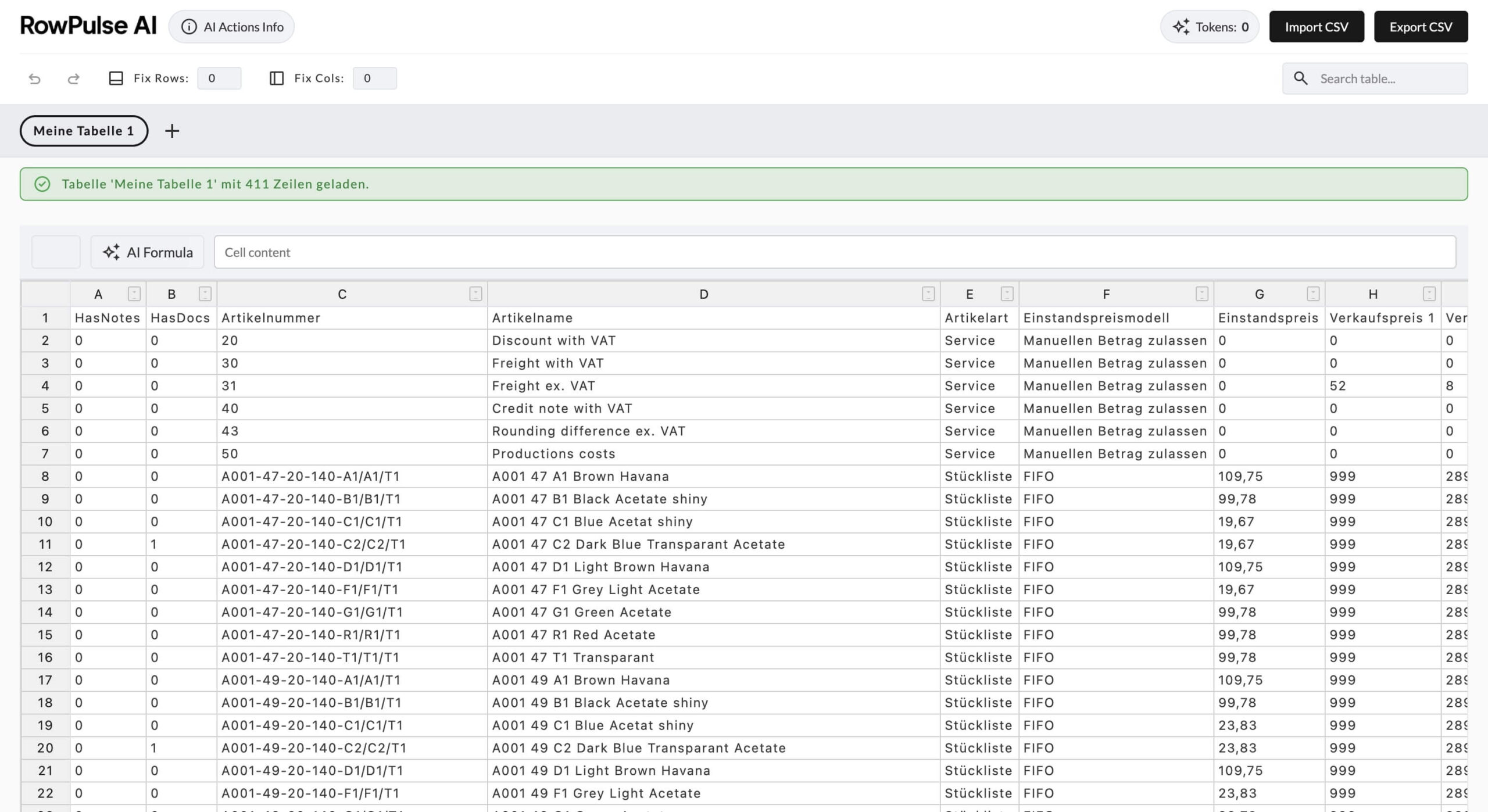Open the AI Formula tool
The image size is (1488, 812).
(147, 252)
